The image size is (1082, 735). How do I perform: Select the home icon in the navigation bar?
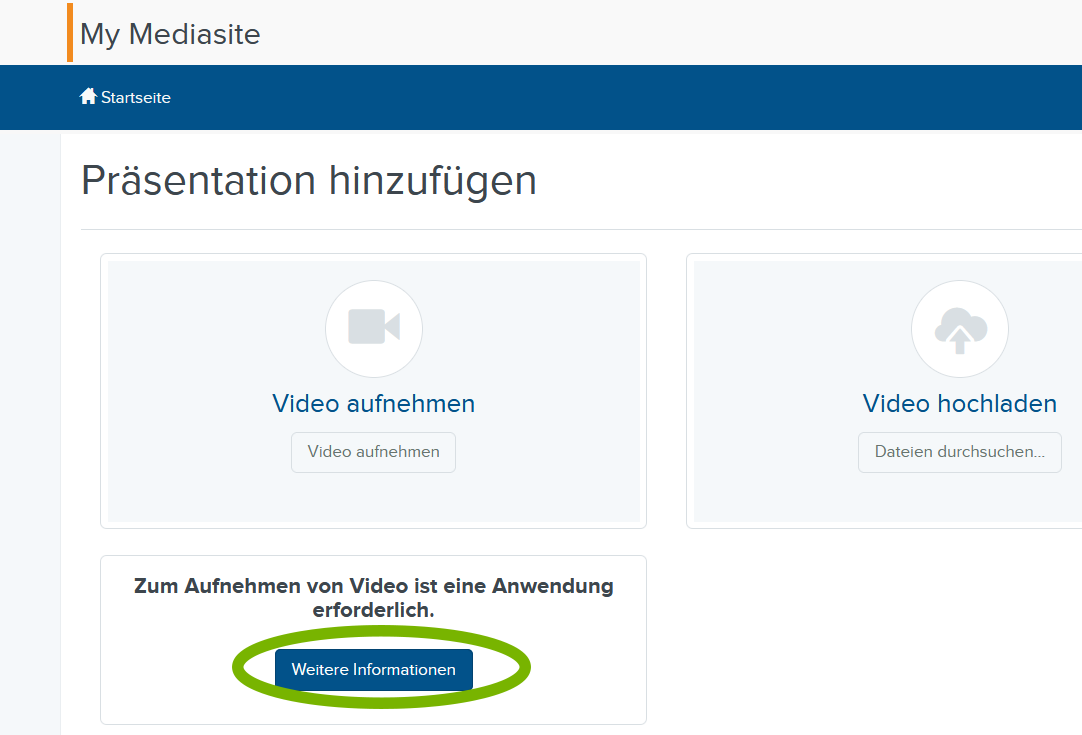[x=88, y=96]
